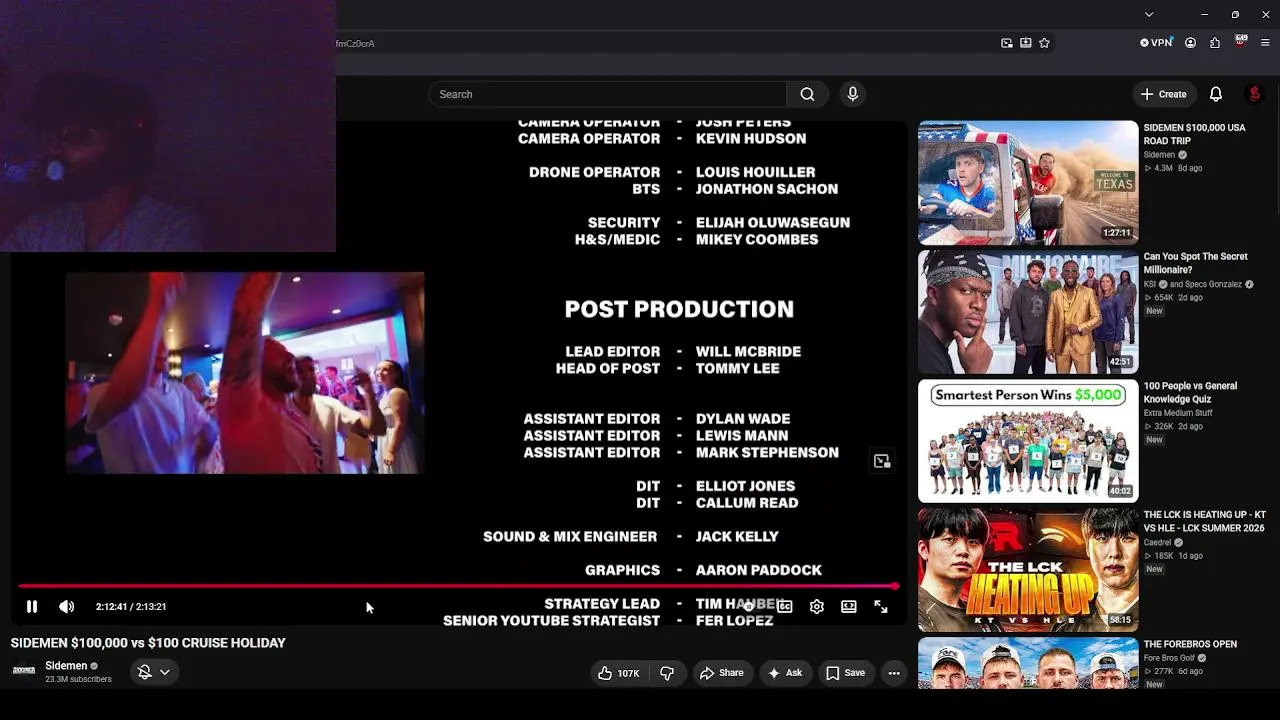This screenshot has height=720, width=1280.
Task: Click the 23.3M subscribers text
Action: pos(78,680)
